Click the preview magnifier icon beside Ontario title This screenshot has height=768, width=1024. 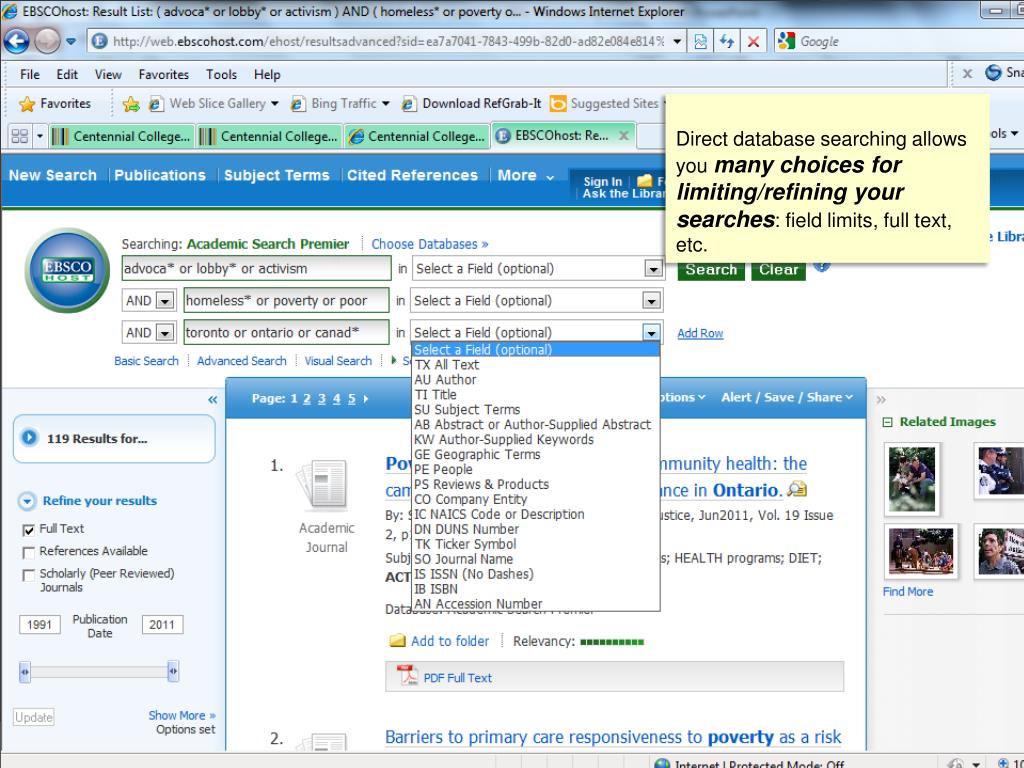(x=797, y=489)
